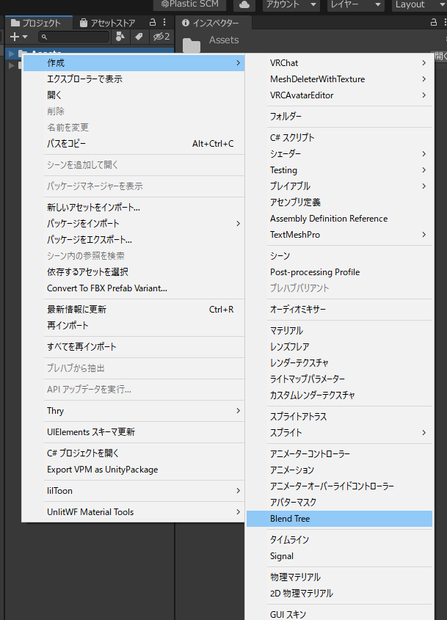Choose 再インポート in the context menu
The height and width of the screenshot is (620, 447).
[134, 325]
